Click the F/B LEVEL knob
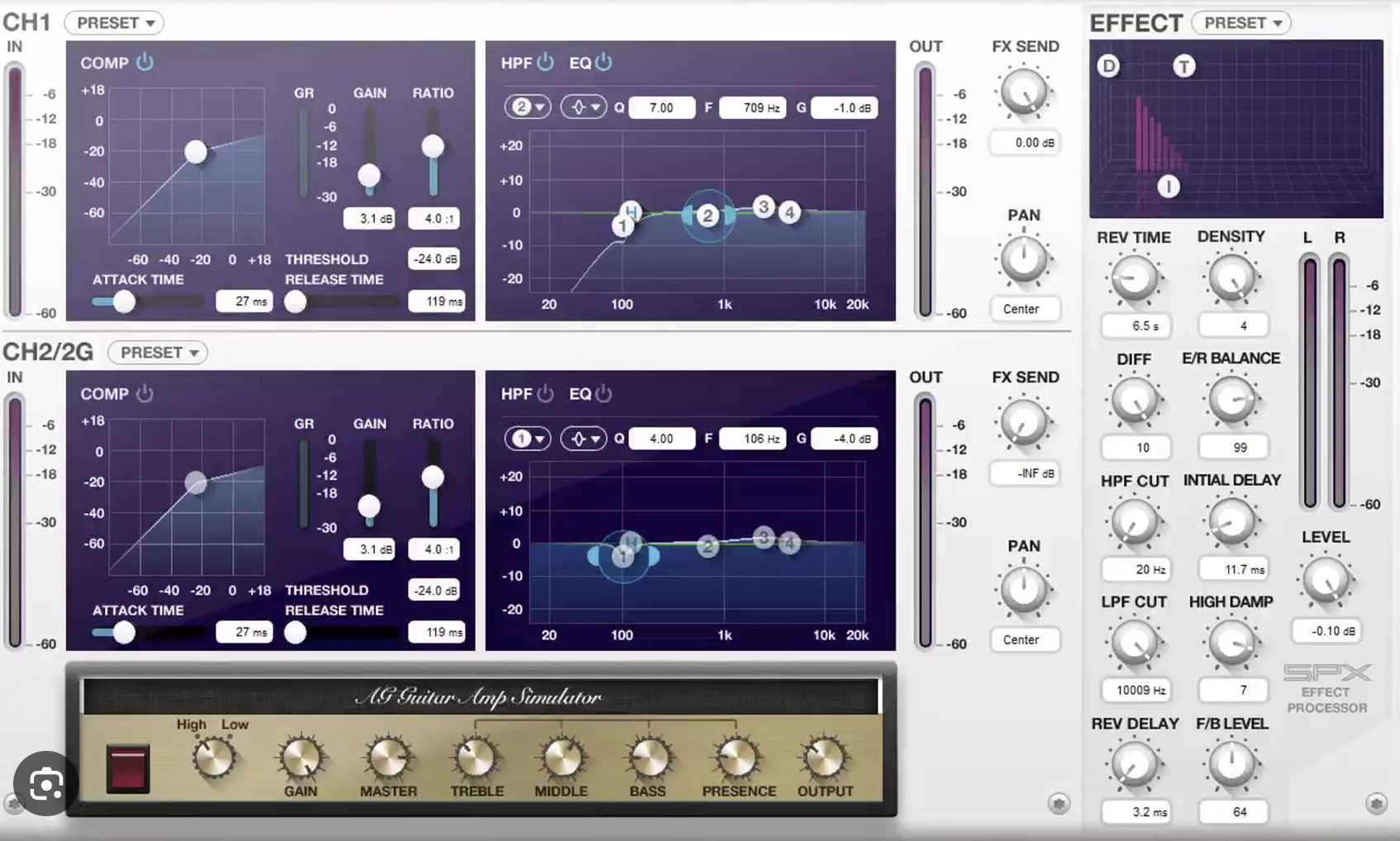Viewport: 1400px width, 841px height. point(1231,765)
